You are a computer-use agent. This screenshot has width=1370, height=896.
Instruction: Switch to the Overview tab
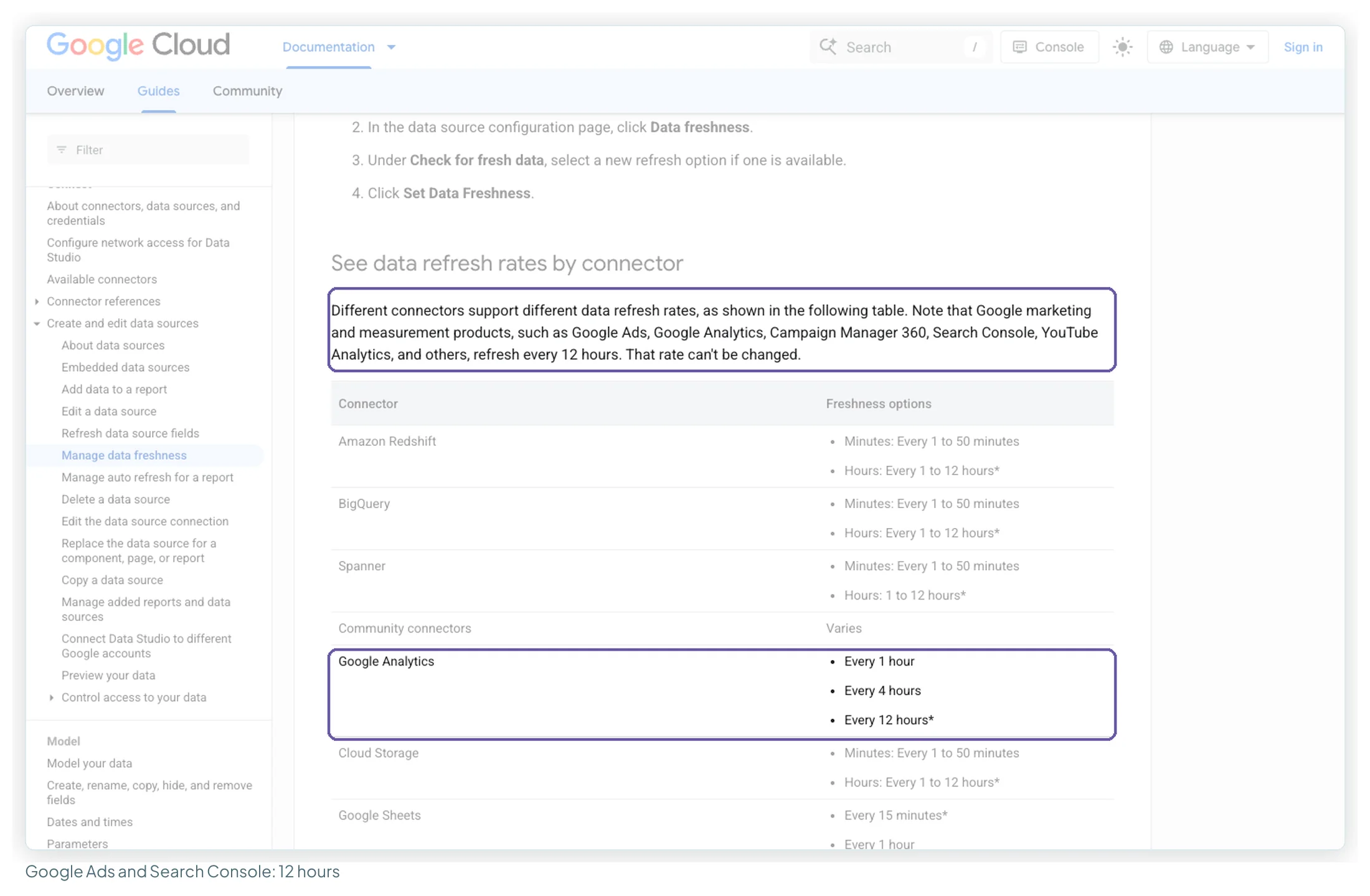tap(75, 91)
